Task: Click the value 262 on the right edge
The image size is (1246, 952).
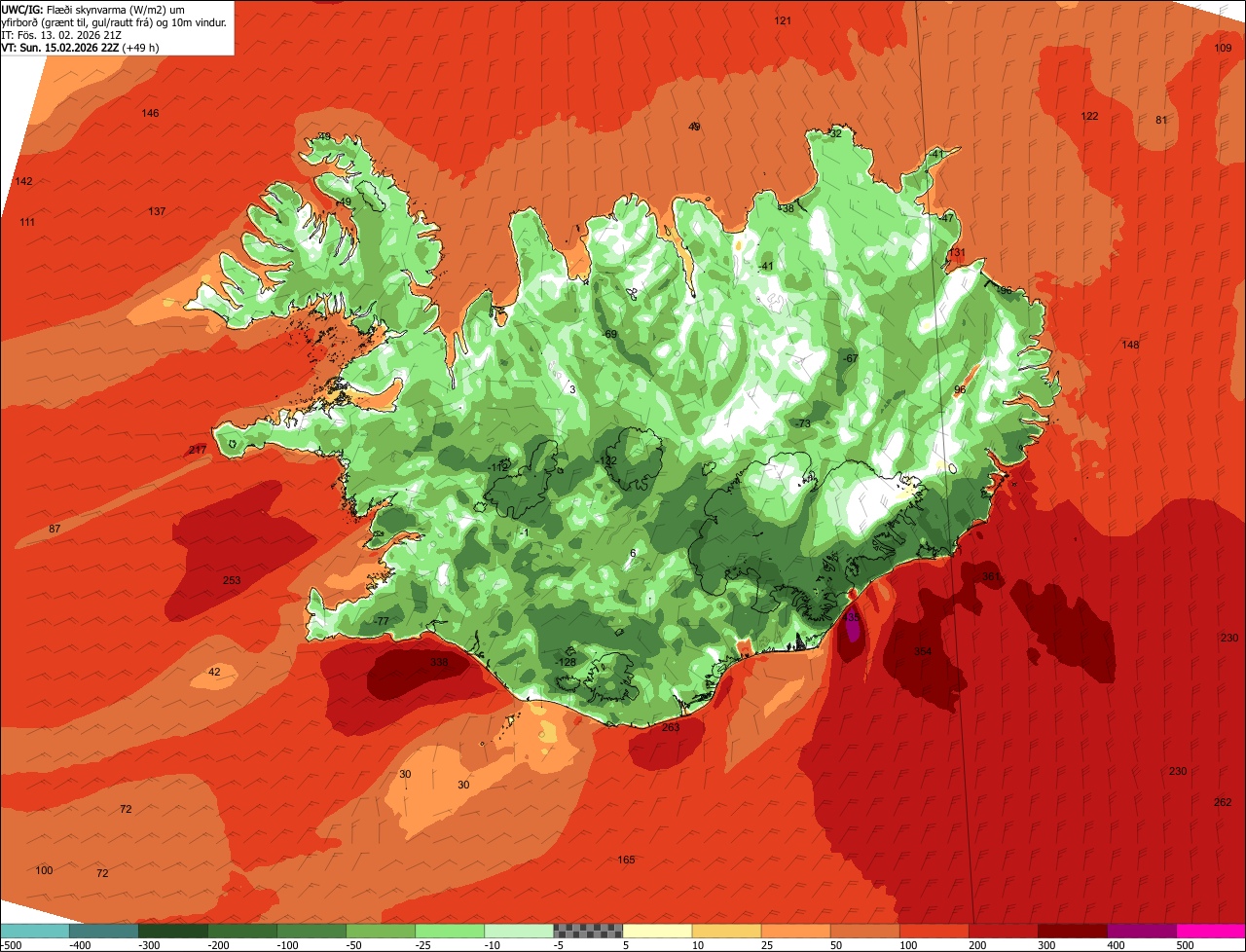Action: (1224, 802)
